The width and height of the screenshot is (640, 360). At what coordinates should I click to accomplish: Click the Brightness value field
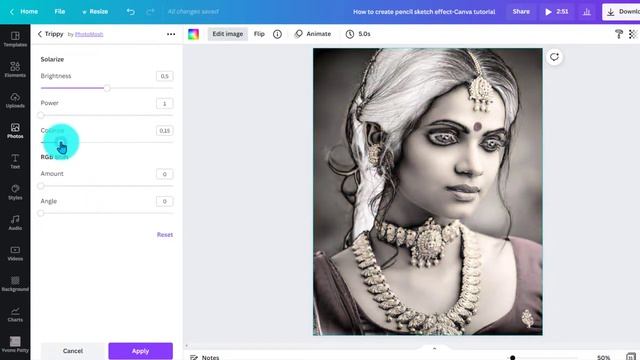164,76
